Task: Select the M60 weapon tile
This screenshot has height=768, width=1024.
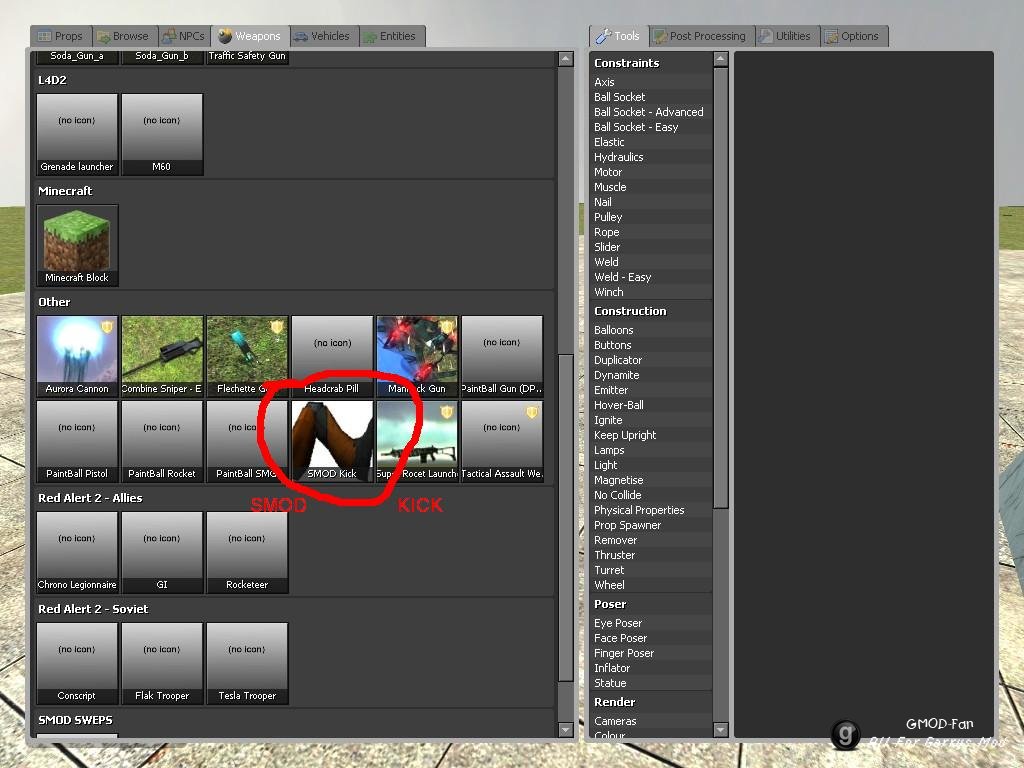Action: click(x=162, y=134)
